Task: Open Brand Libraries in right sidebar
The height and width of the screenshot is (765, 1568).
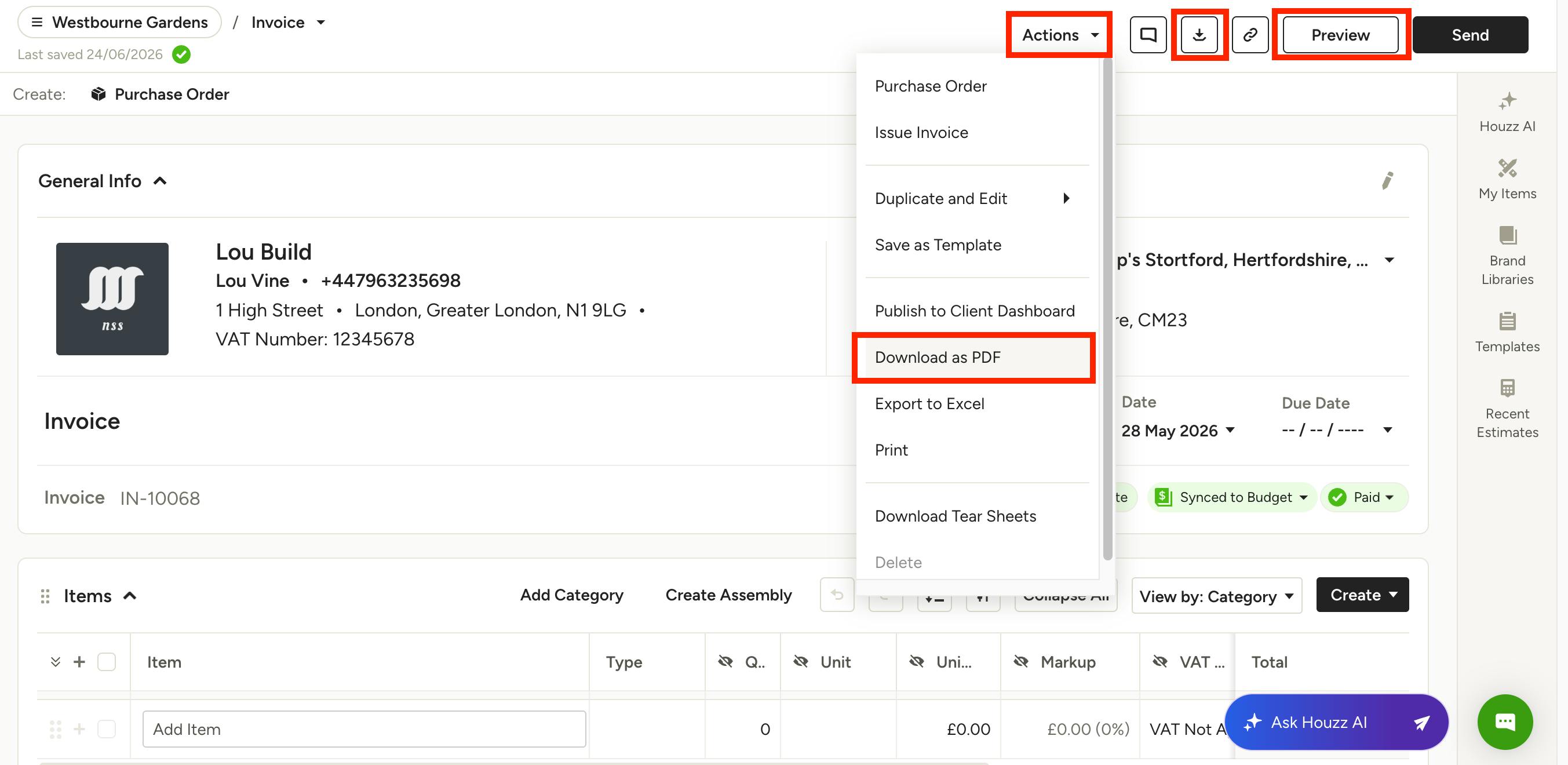Action: point(1507,256)
